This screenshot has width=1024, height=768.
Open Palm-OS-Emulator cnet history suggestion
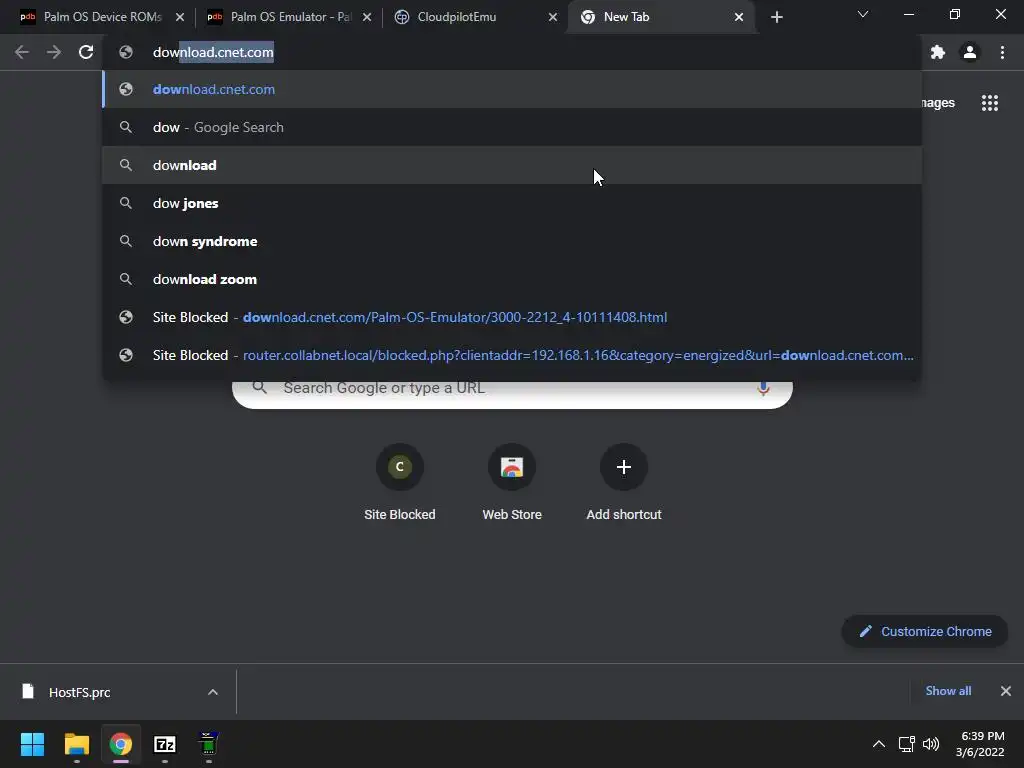[x=512, y=317]
